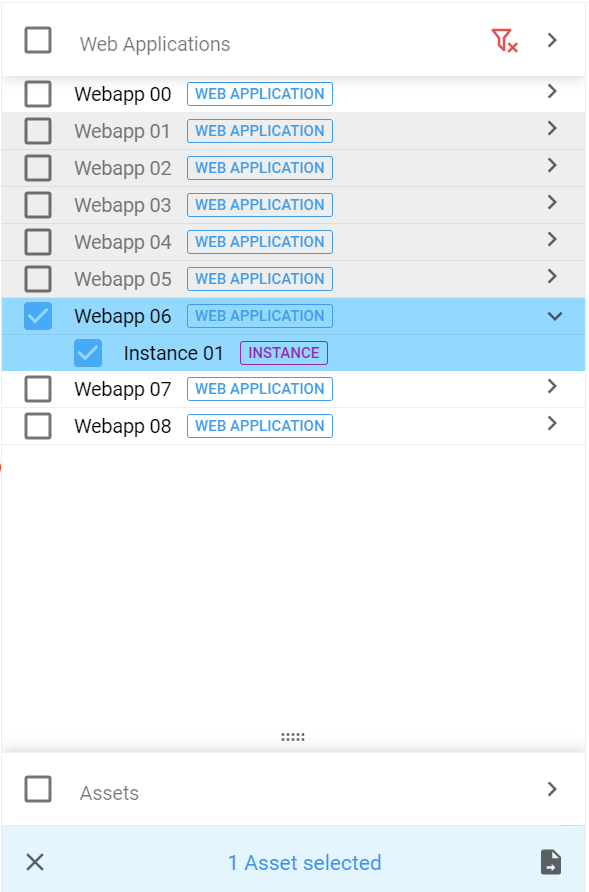This screenshot has height=892, width=589.
Task: Check the Webapp 05 checkbox
Action: pyautogui.click(x=38, y=279)
